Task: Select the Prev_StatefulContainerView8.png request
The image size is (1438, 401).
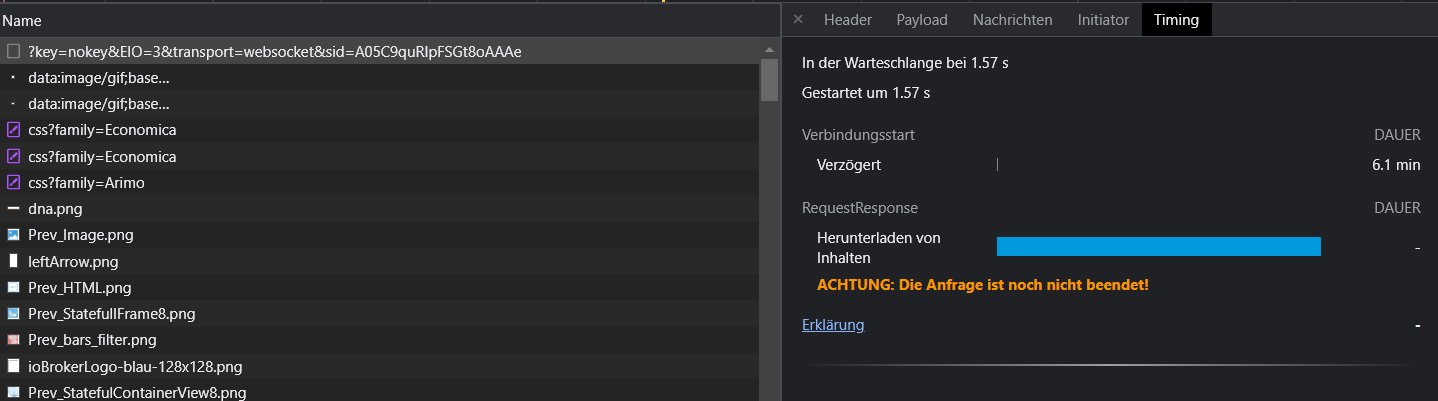Action: click(380, 391)
